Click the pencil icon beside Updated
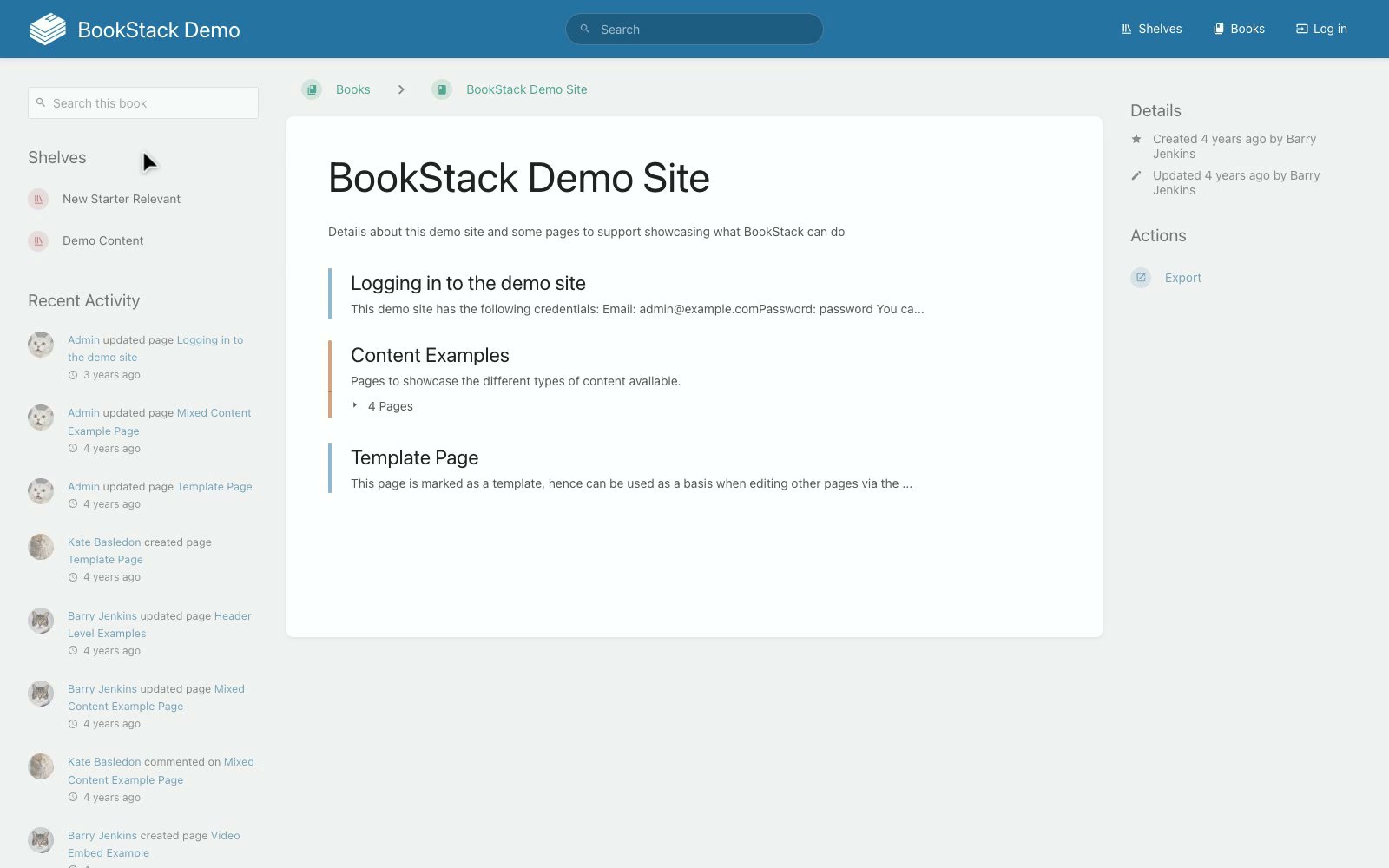 coord(1136,175)
